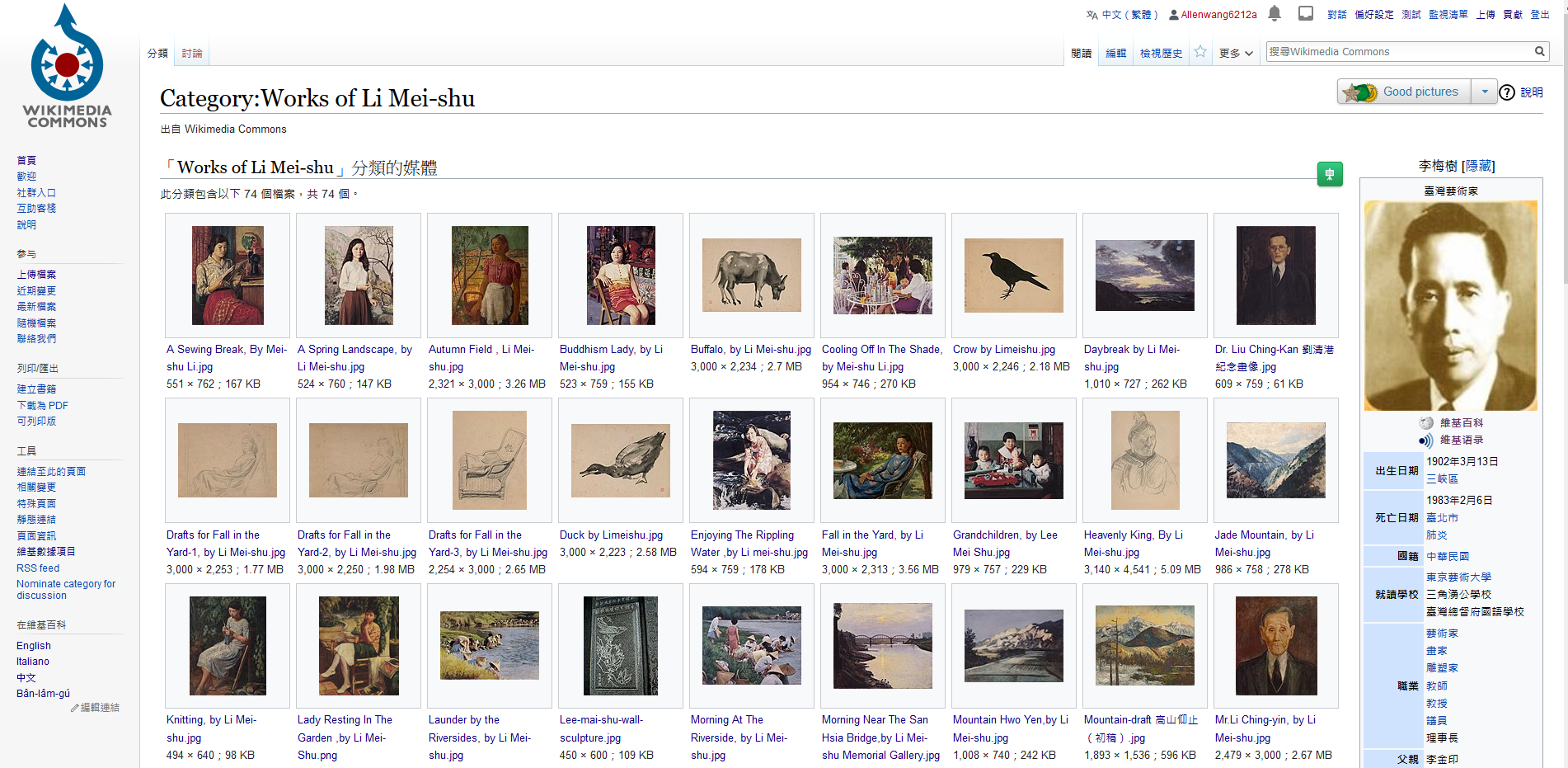The image size is (1568, 768).
Task: Switch to the 分類 tab
Action: [157, 53]
